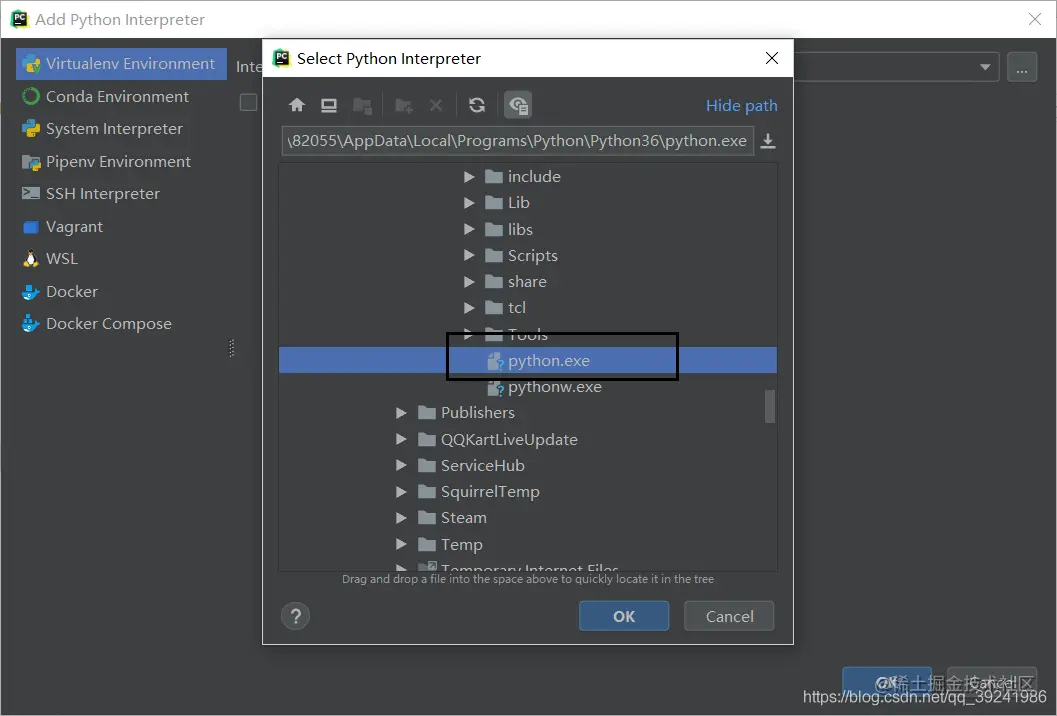Select pythonw.exe file icon

[495, 388]
